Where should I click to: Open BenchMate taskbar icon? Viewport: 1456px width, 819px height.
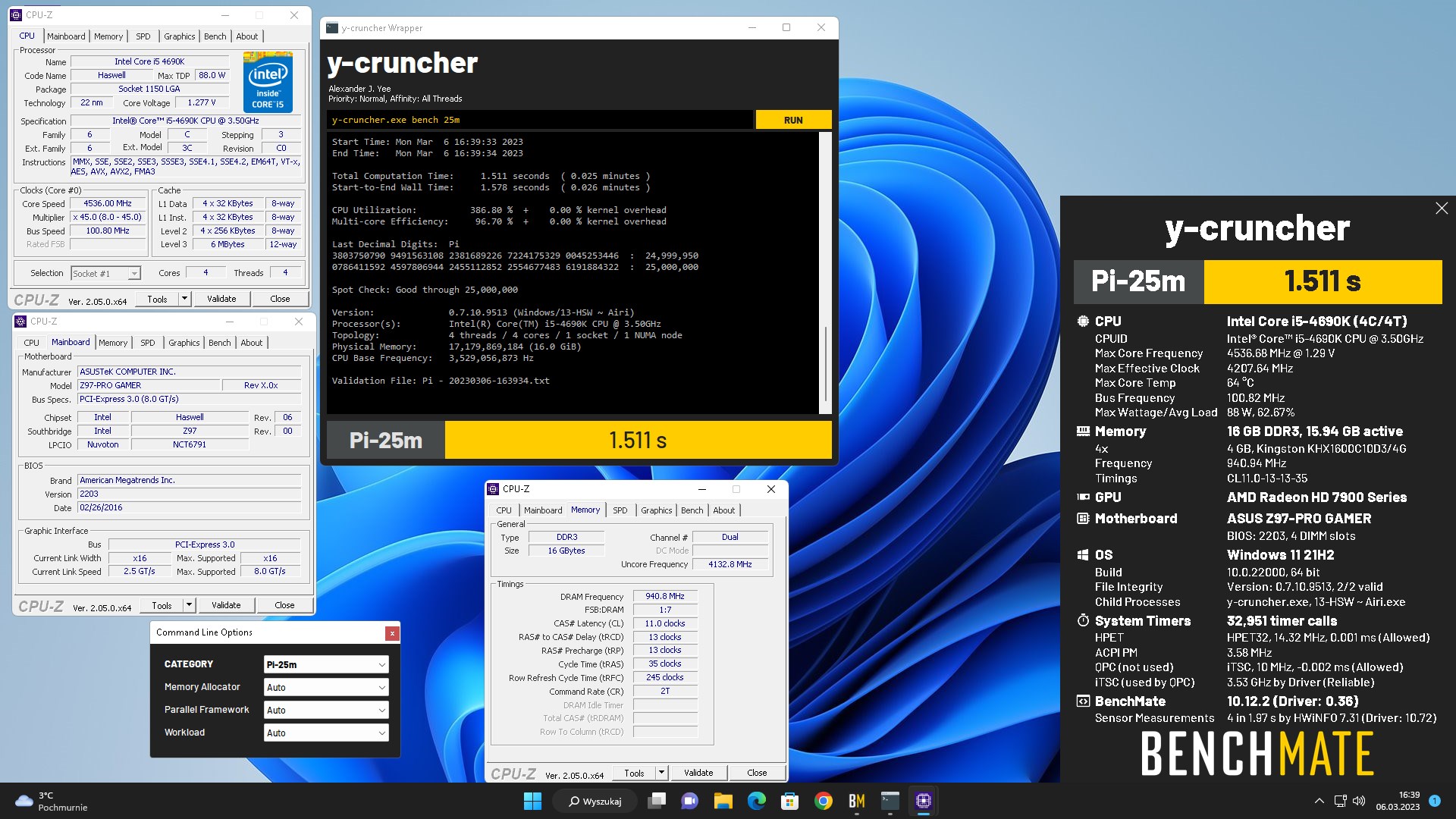pos(856,801)
